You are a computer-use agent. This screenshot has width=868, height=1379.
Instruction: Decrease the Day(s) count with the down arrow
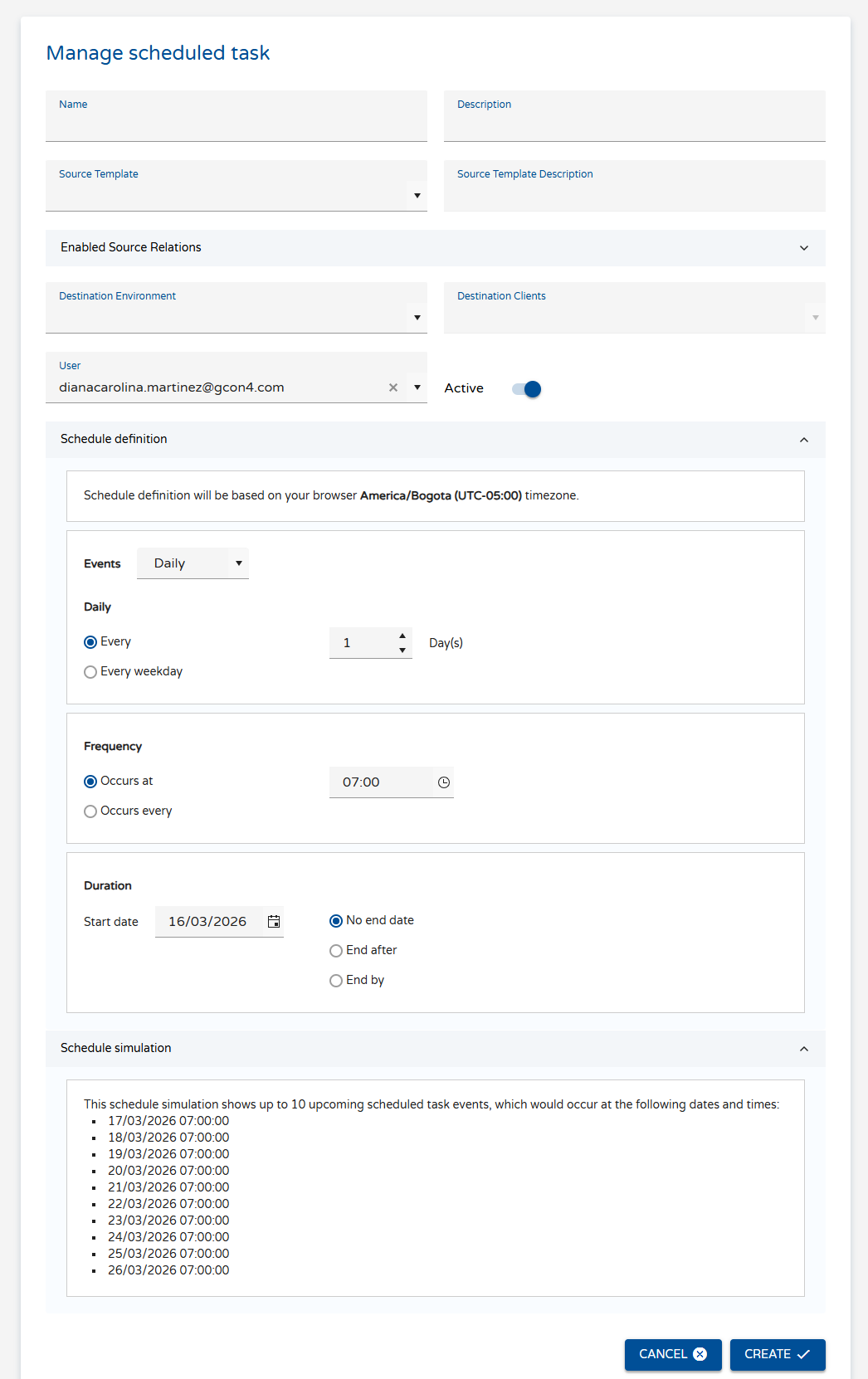pyautogui.click(x=402, y=651)
